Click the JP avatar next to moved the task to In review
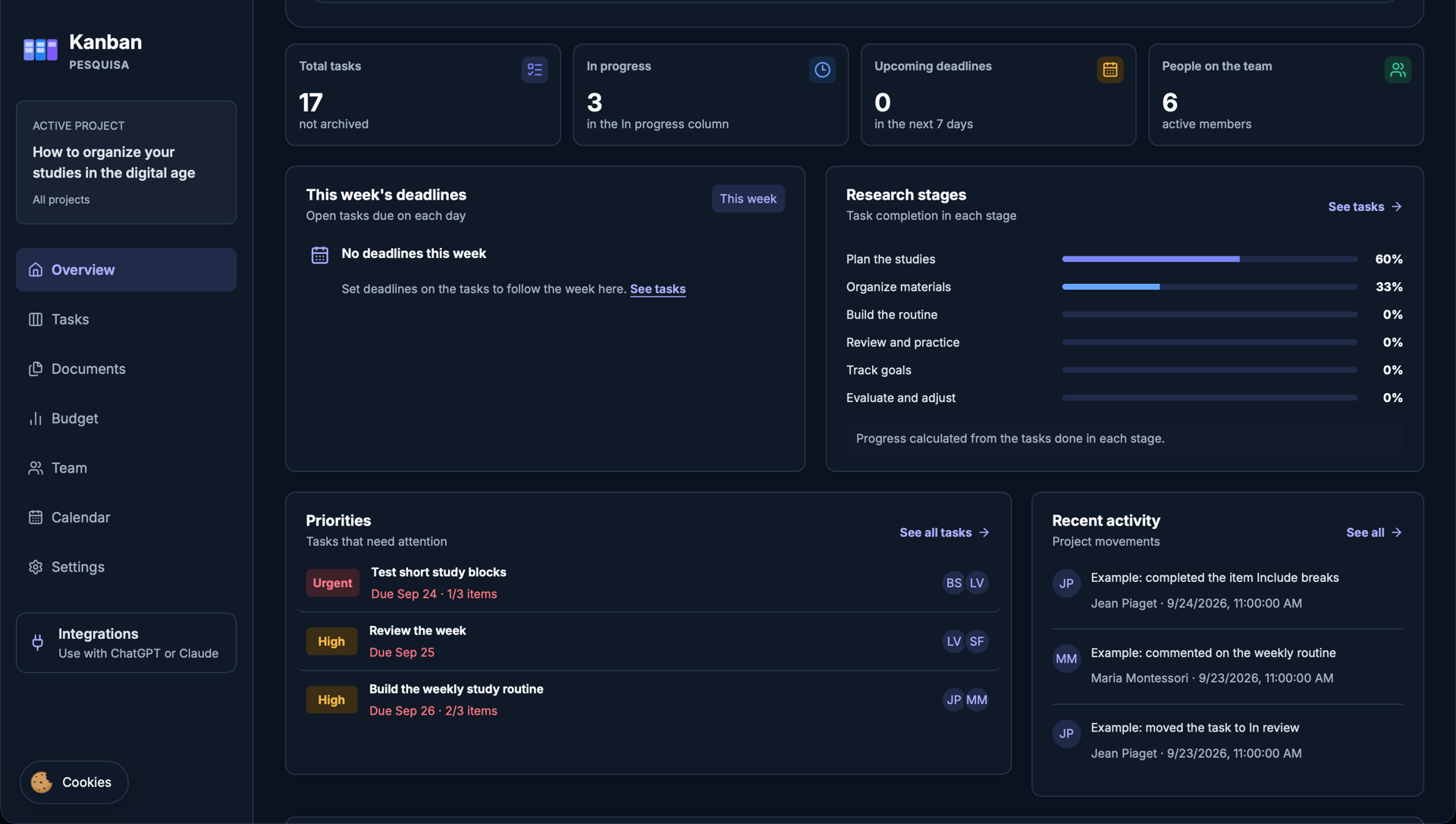 click(1066, 734)
